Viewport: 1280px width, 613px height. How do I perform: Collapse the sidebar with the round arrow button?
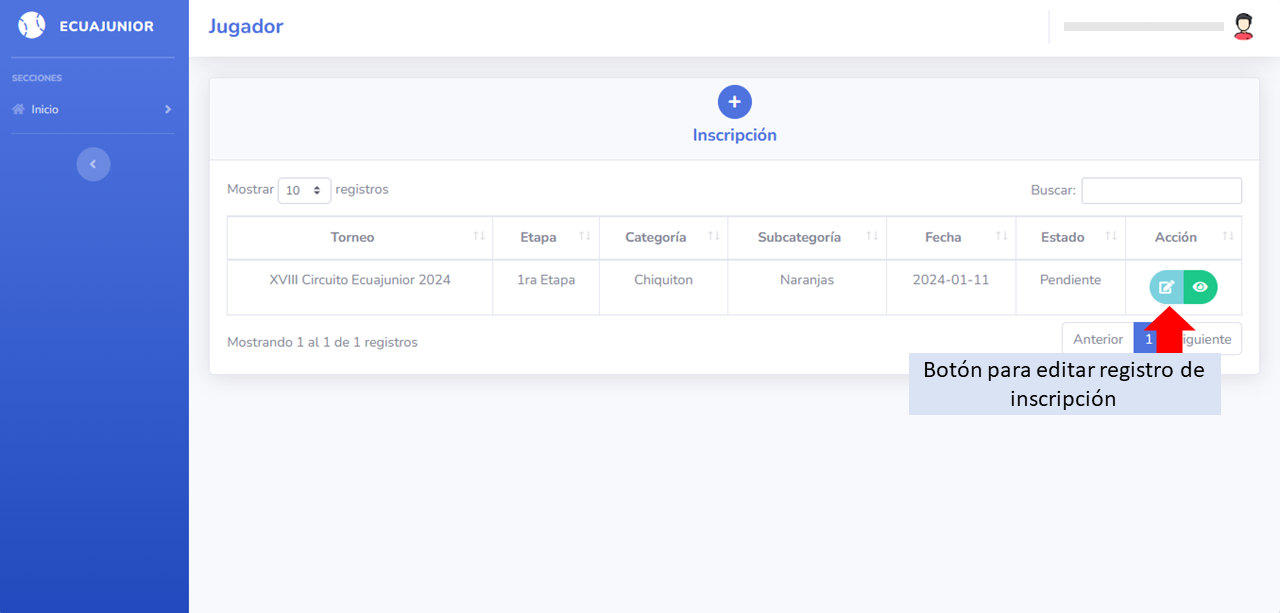click(93, 164)
